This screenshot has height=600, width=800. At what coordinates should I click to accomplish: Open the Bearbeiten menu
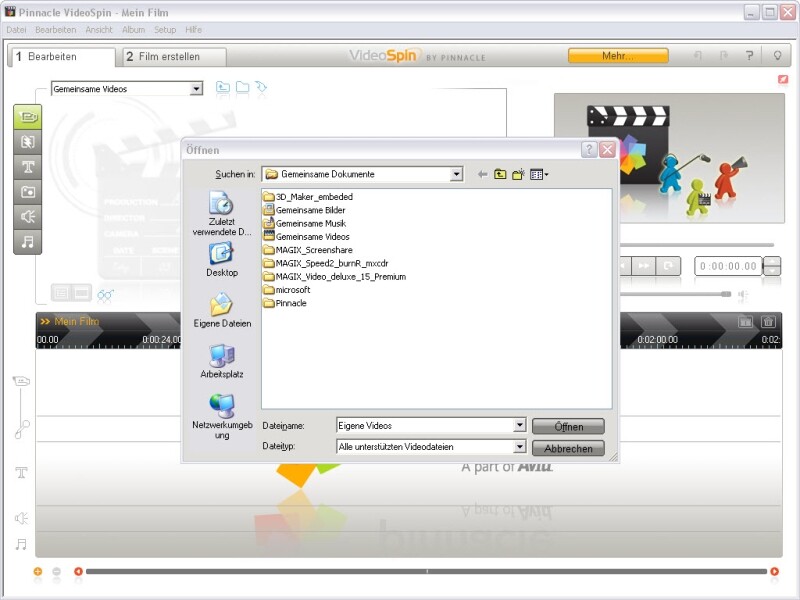coord(56,30)
